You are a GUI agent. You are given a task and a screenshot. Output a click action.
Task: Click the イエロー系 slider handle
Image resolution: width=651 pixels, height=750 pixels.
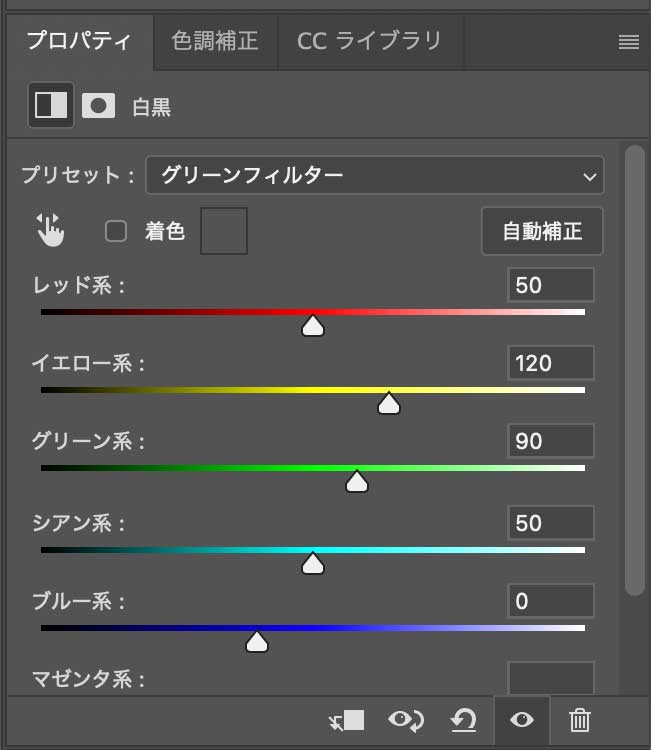pos(389,404)
